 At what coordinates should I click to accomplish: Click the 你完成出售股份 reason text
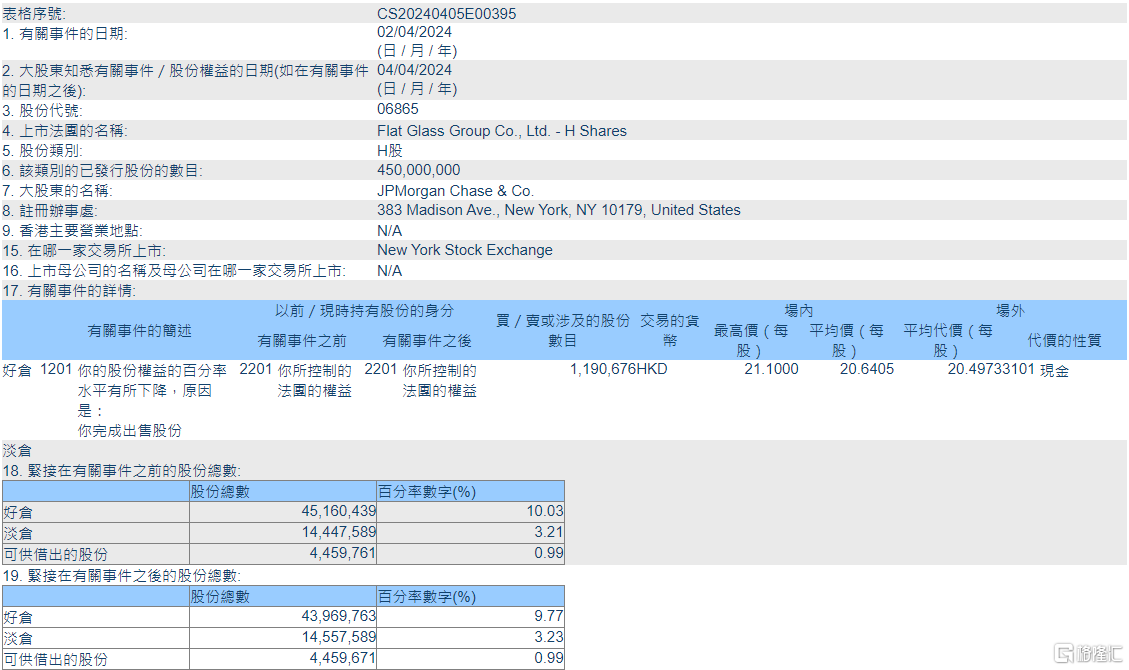(130, 431)
